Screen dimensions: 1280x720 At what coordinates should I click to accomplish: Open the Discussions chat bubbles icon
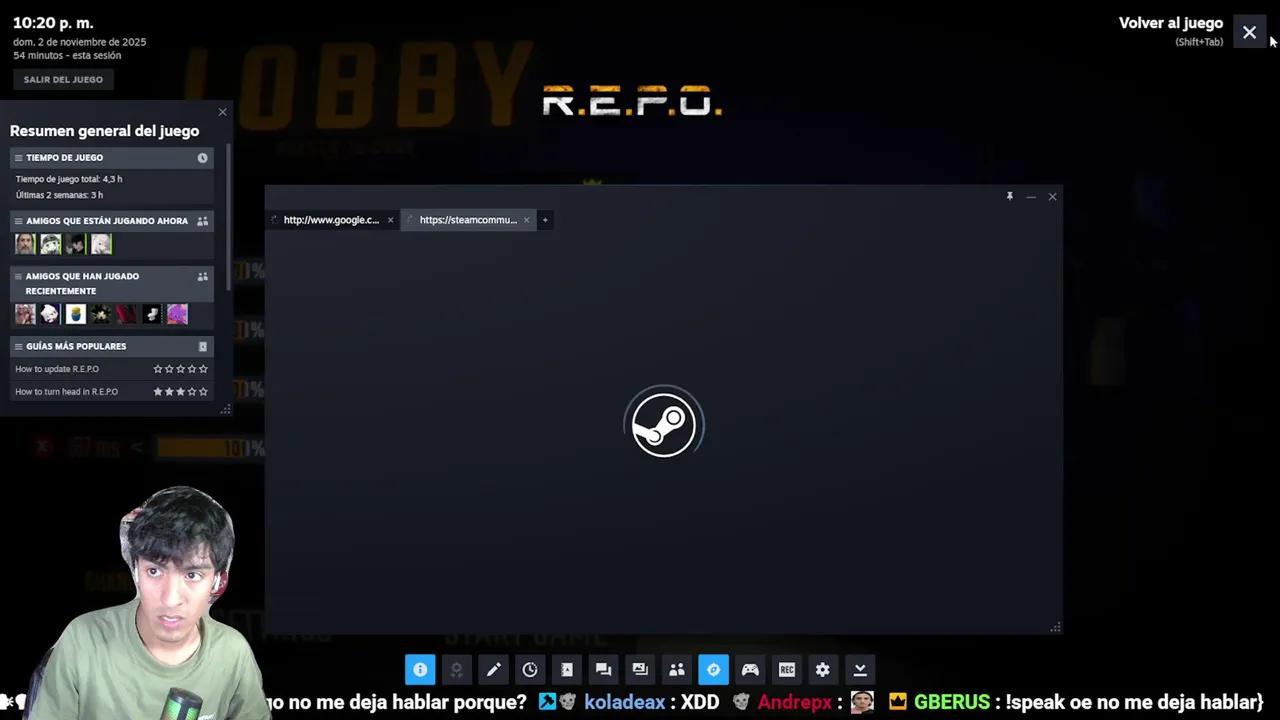click(603, 670)
